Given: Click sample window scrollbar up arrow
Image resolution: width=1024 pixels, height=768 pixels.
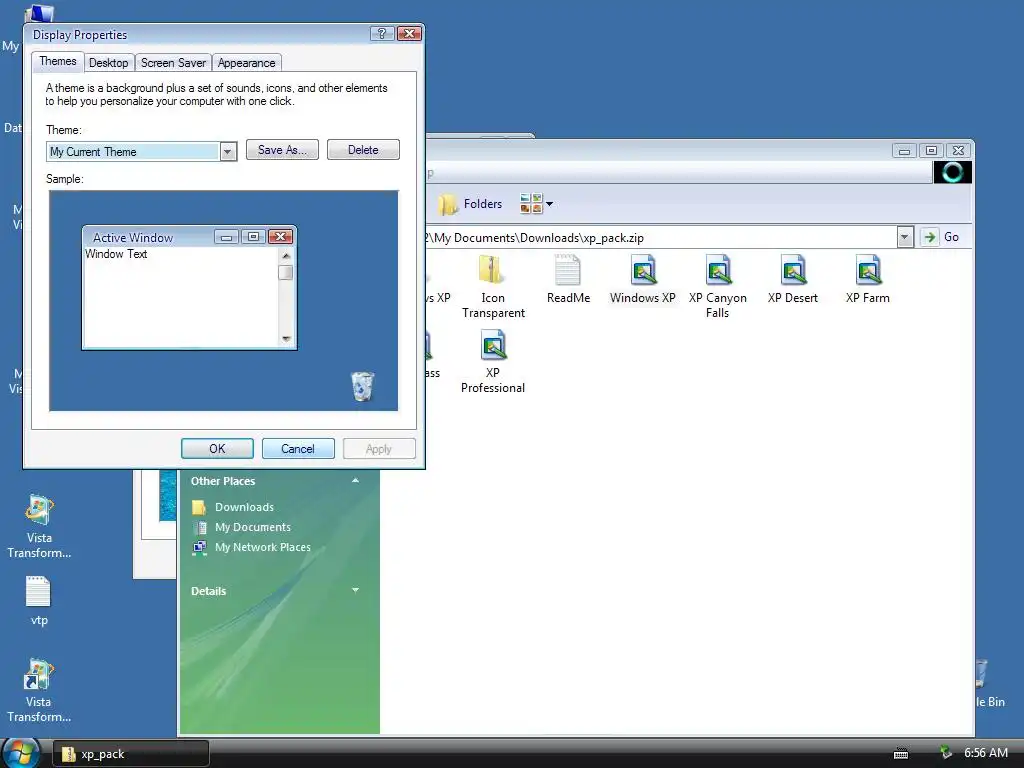Looking at the screenshot, I should 286,255.
